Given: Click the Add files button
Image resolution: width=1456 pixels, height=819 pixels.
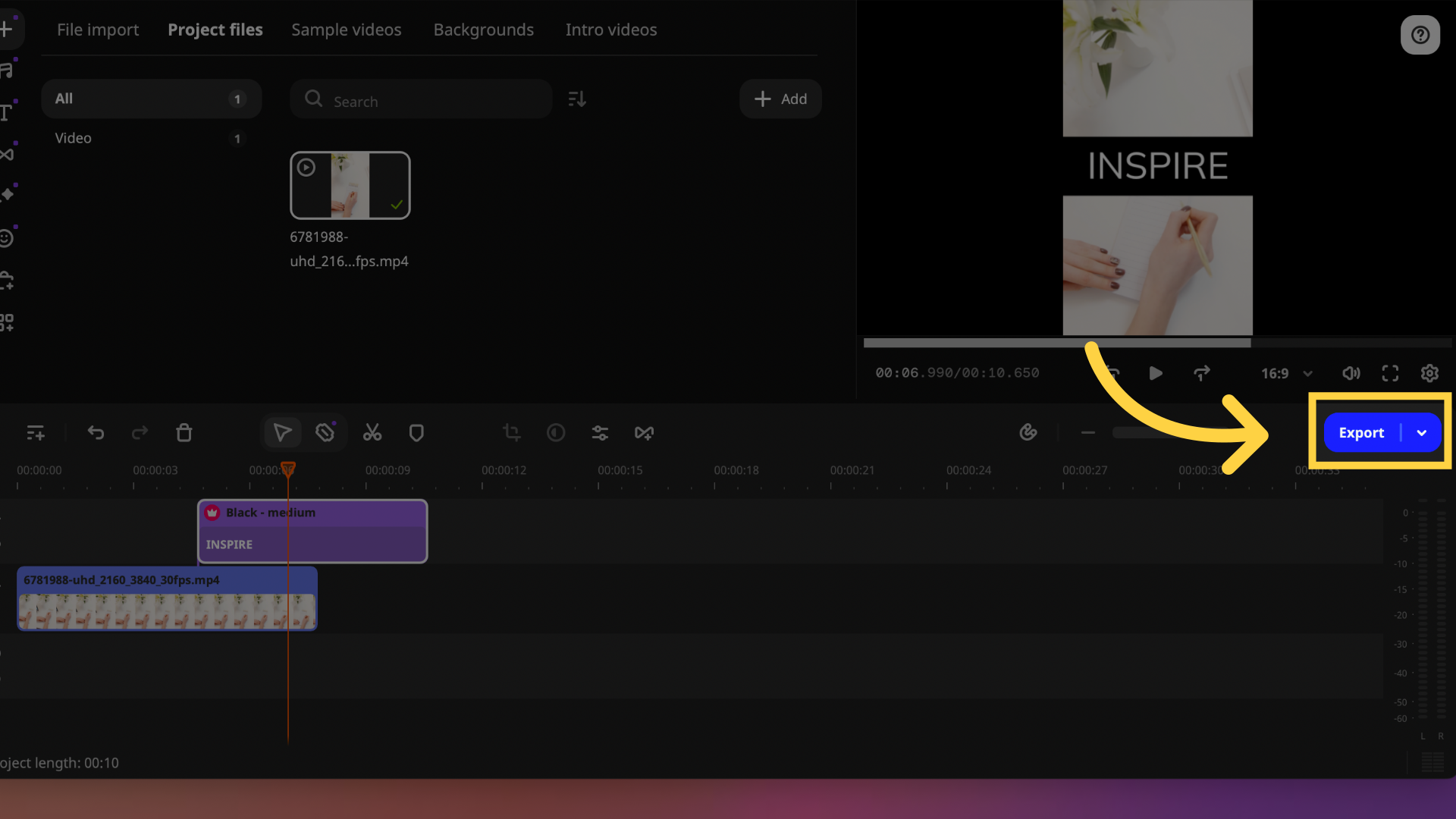Looking at the screenshot, I should coord(780,99).
